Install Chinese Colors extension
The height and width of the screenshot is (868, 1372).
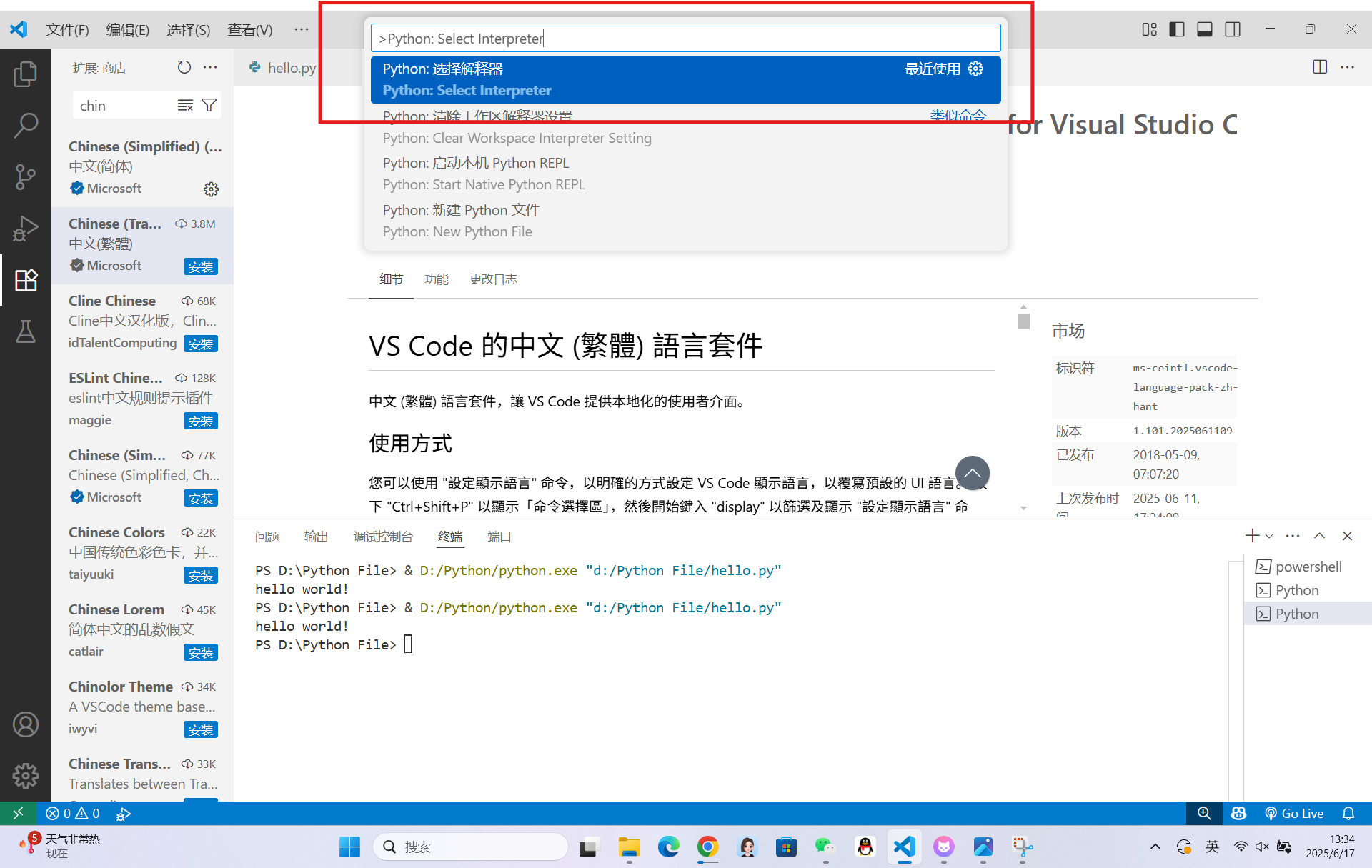[x=201, y=575]
